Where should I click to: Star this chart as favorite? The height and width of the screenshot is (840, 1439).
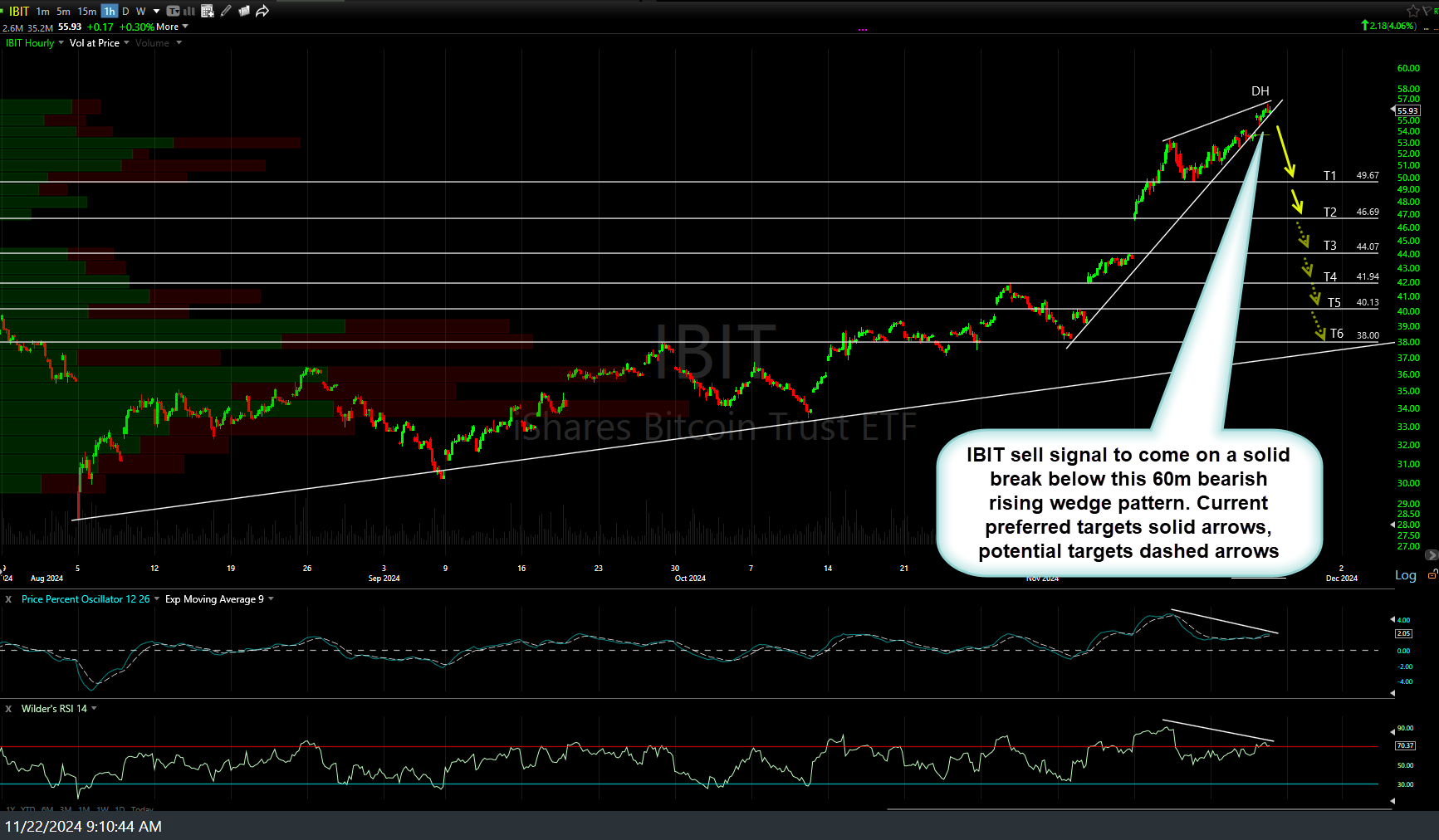coord(1412,10)
